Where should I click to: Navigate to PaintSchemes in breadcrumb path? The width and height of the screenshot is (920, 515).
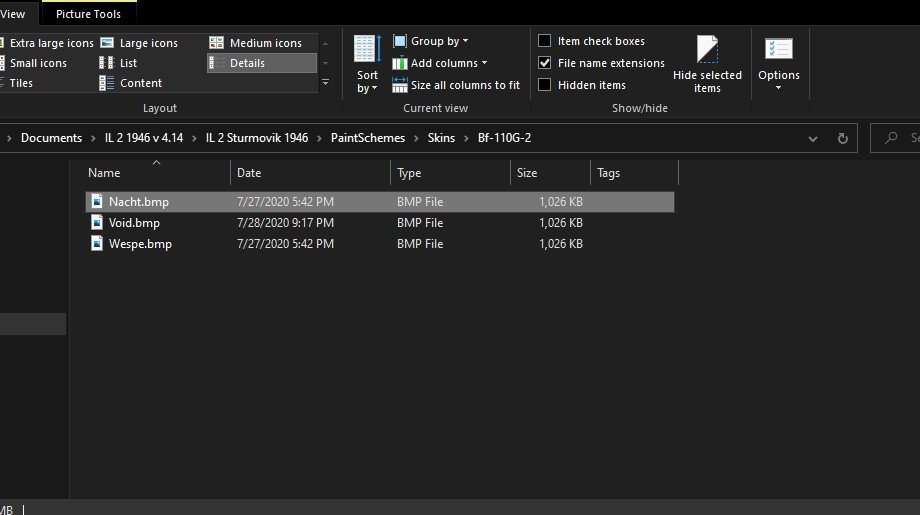click(x=368, y=138)
